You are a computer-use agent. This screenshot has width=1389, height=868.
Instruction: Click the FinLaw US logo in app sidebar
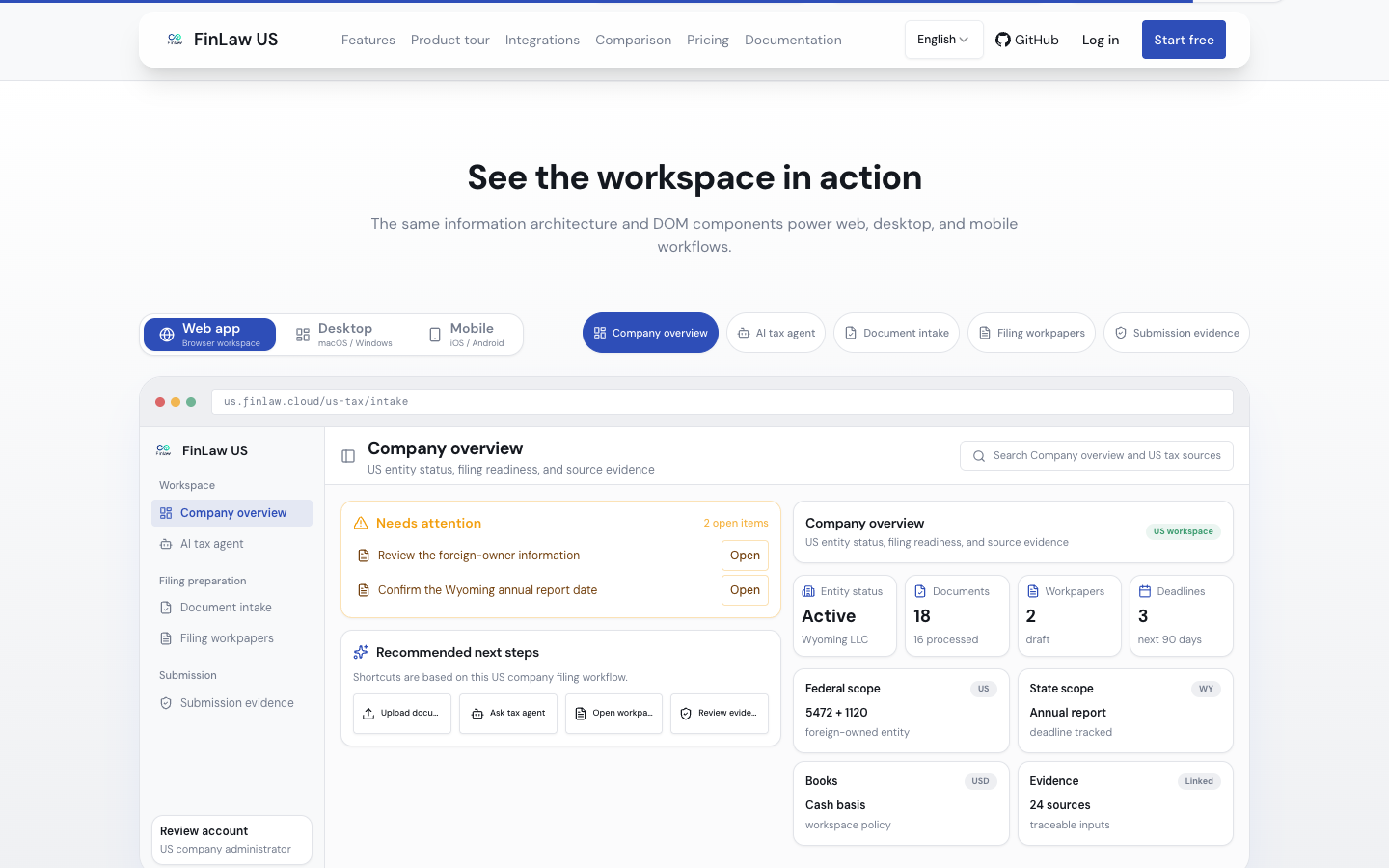click(164, 450)
